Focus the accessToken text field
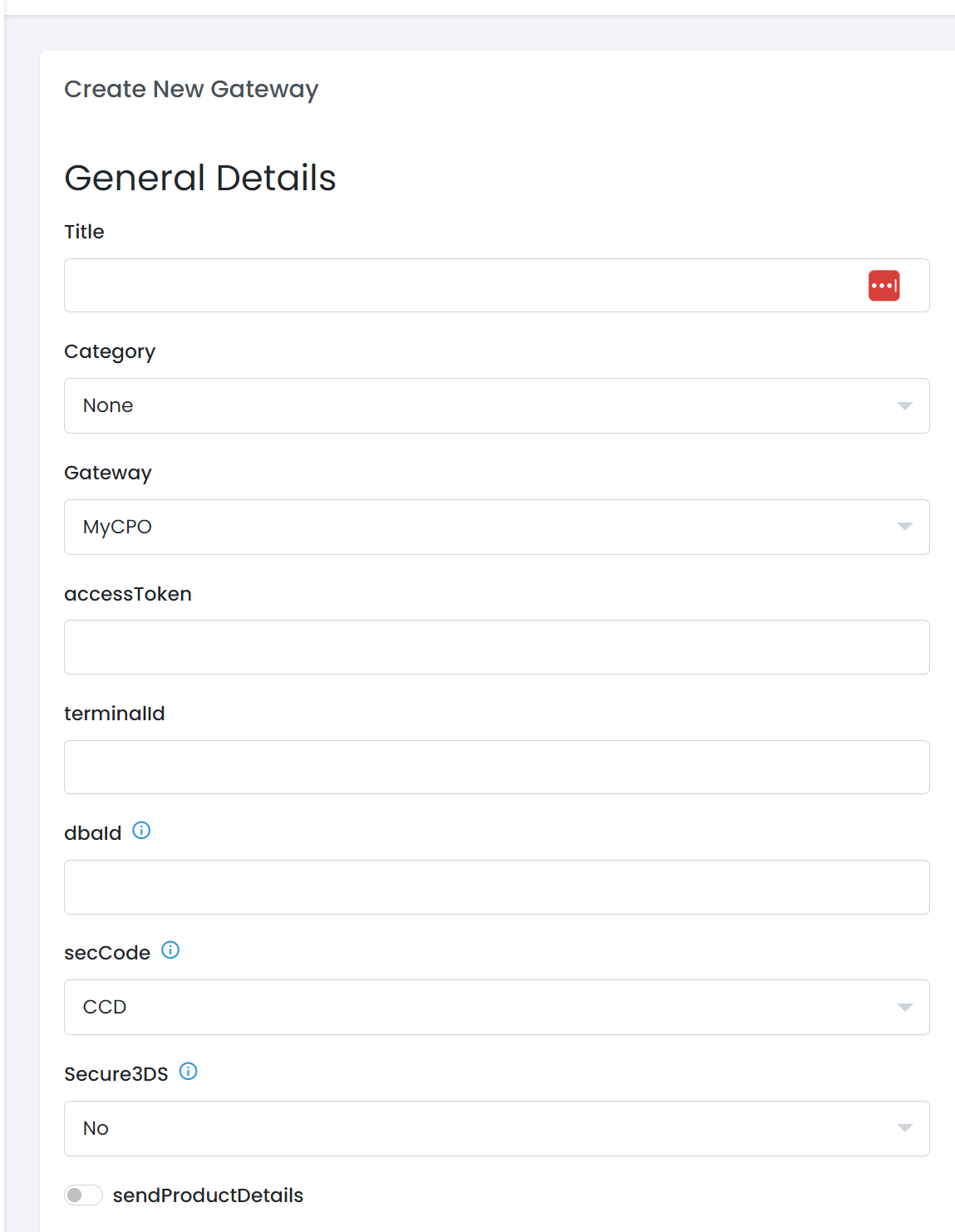 [496, 647]
